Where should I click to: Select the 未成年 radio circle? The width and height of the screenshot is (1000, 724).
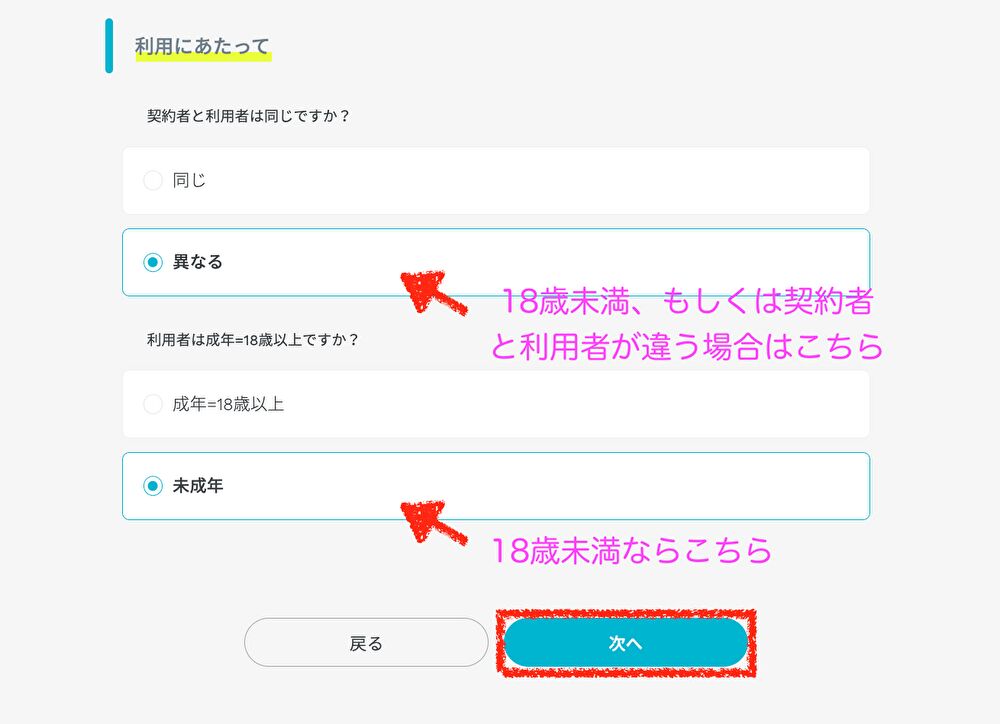[152, 487]
